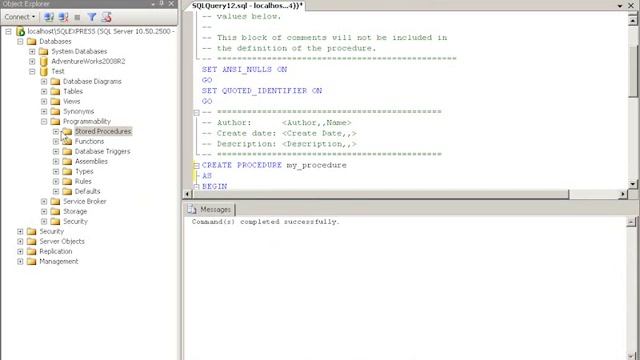
Task: Click the Assemblies folder icon
Action: pyautogui.click(x=67, y=161)
